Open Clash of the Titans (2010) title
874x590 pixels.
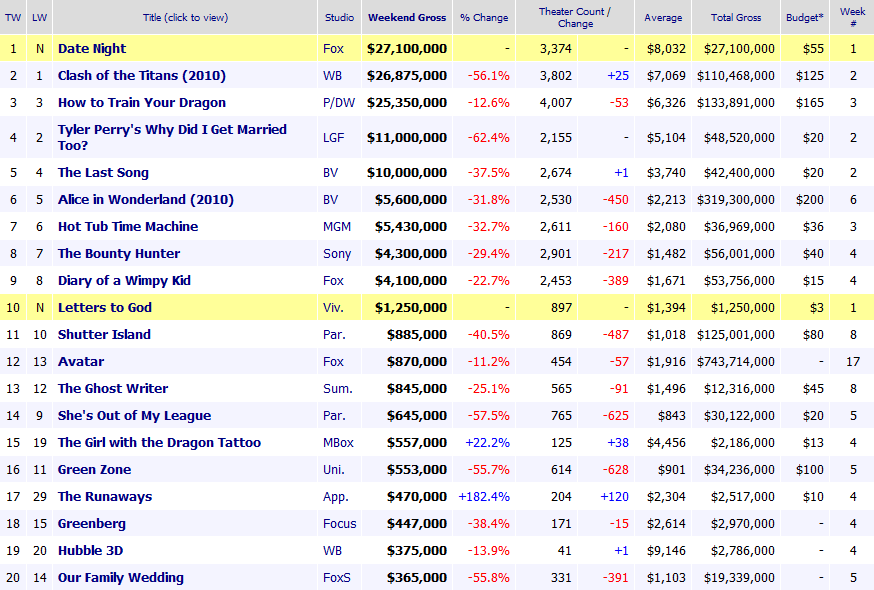click(142, 75)
